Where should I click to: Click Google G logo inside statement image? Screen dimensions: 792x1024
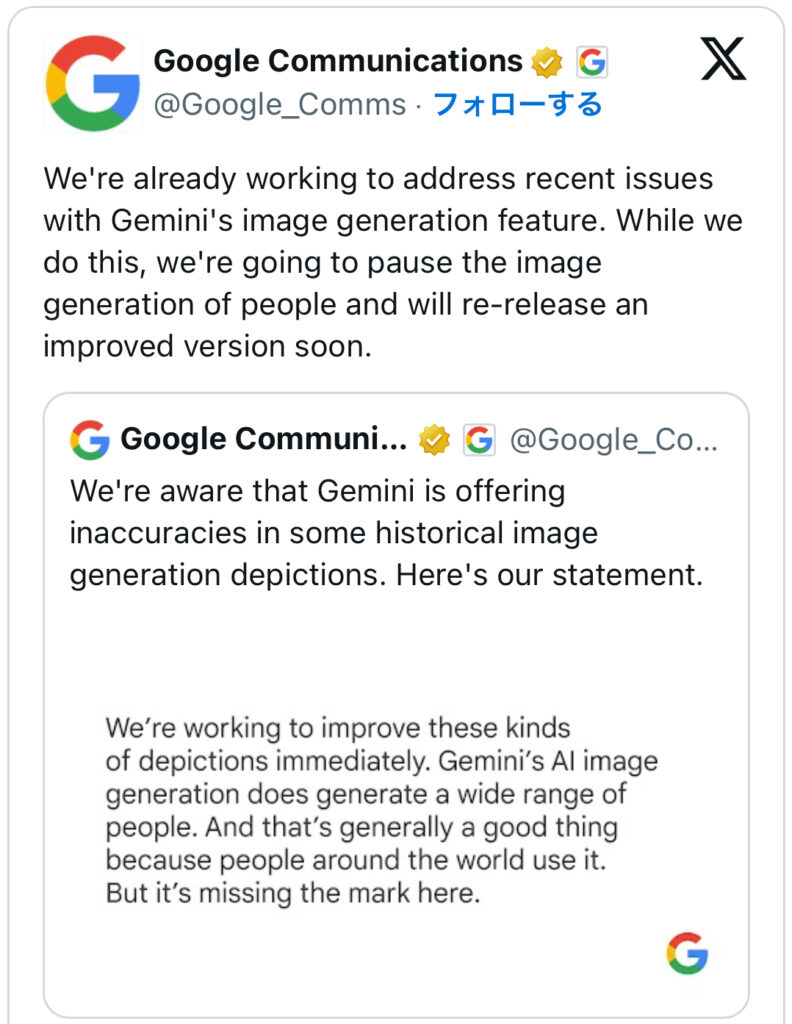point(687,953)
